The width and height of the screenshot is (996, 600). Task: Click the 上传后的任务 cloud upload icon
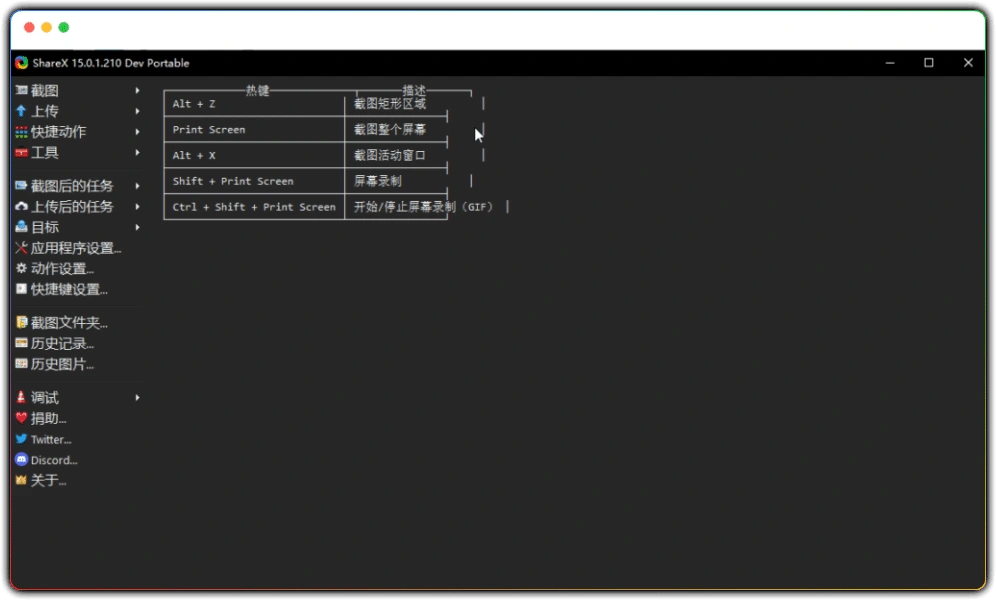(x=21, y=206)
